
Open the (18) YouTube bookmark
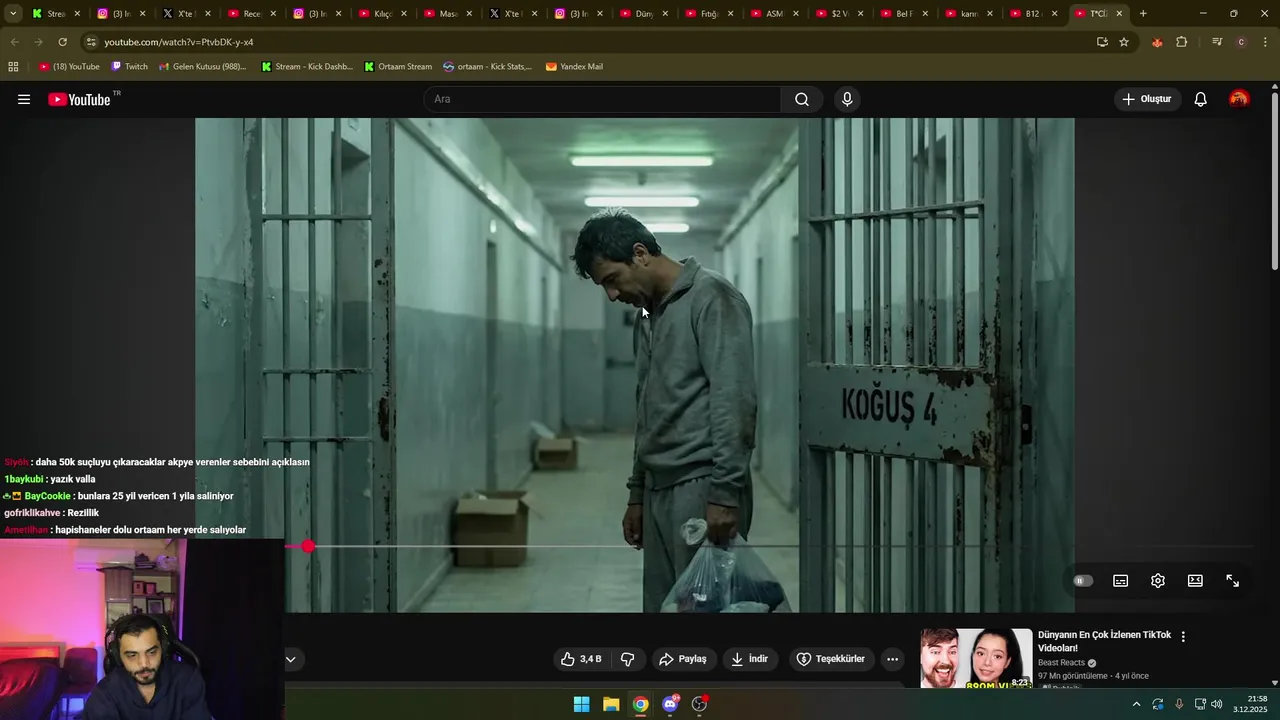pyautogui.click(x=69, y=67)
